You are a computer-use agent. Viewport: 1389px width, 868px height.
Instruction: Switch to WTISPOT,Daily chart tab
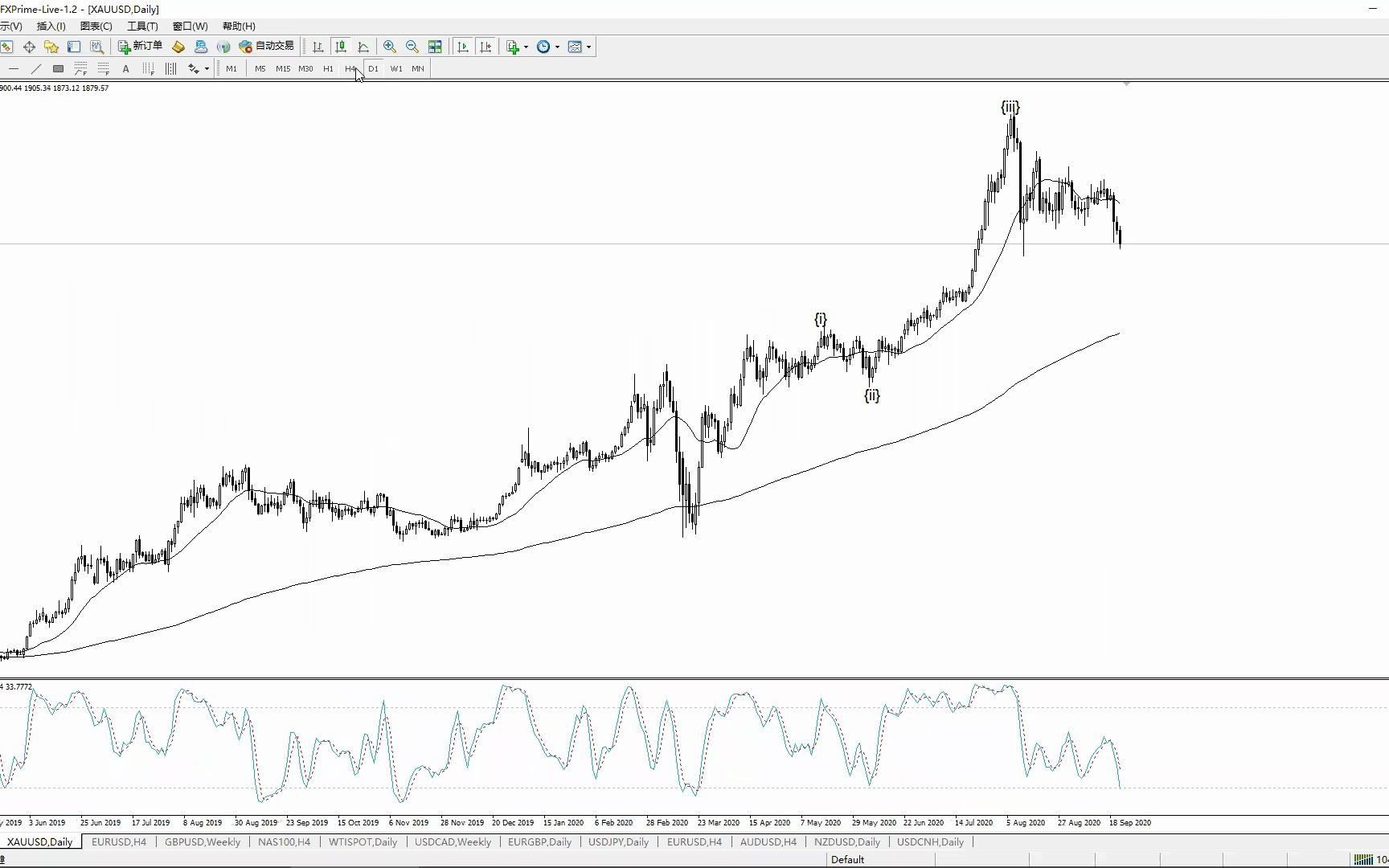[363, 841]
